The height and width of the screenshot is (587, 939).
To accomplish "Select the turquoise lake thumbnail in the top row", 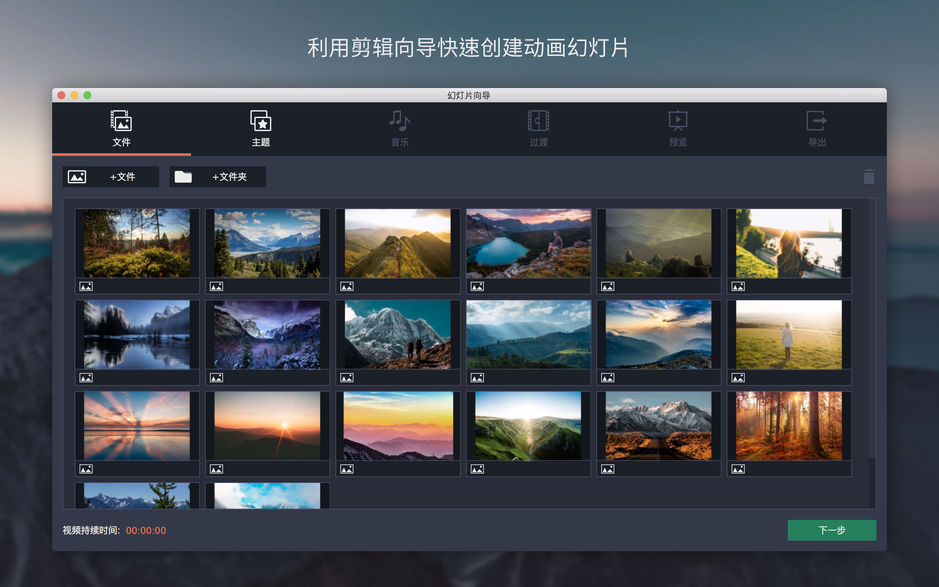I will (527, 242).
